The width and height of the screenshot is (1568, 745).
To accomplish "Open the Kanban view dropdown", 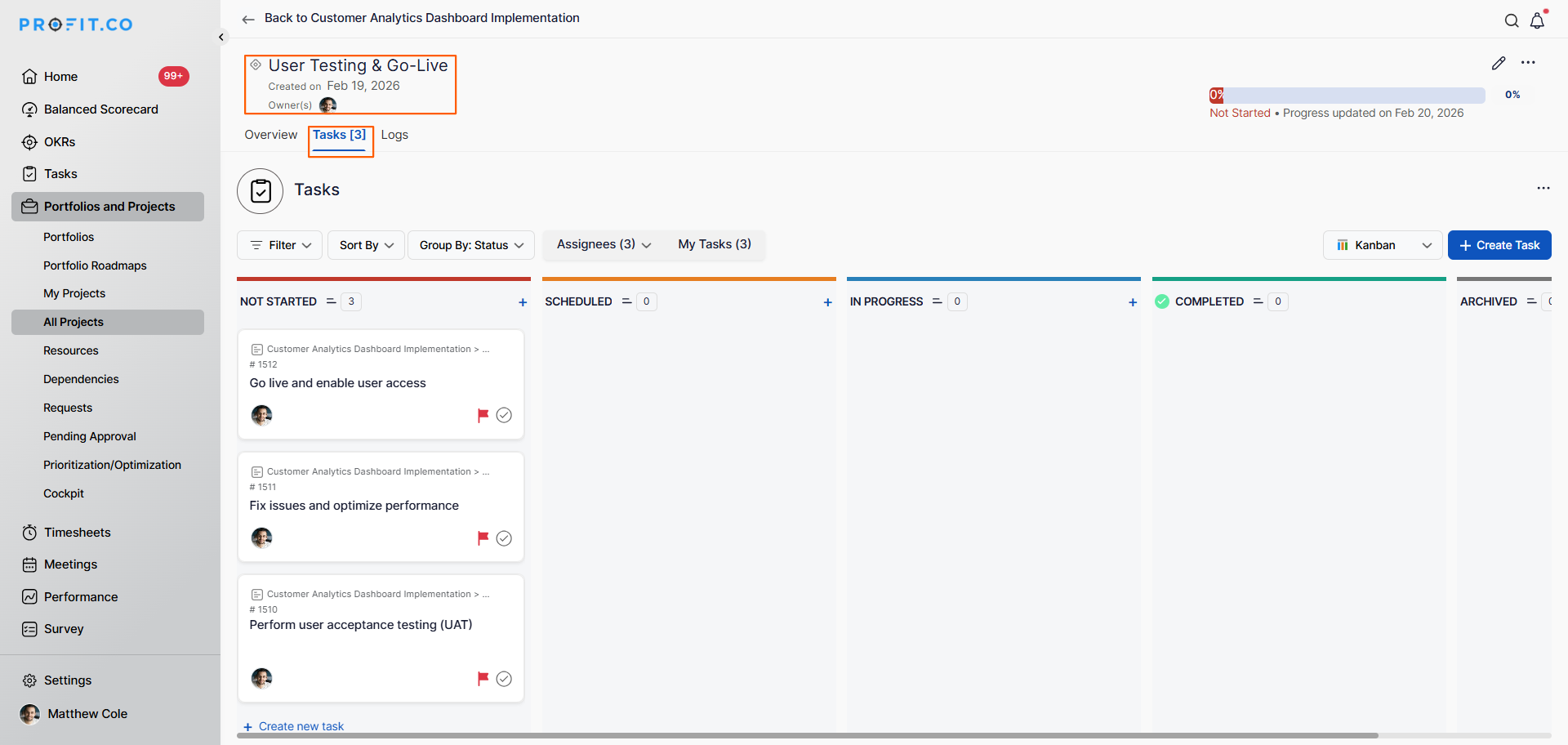I will click(1383, 245).
